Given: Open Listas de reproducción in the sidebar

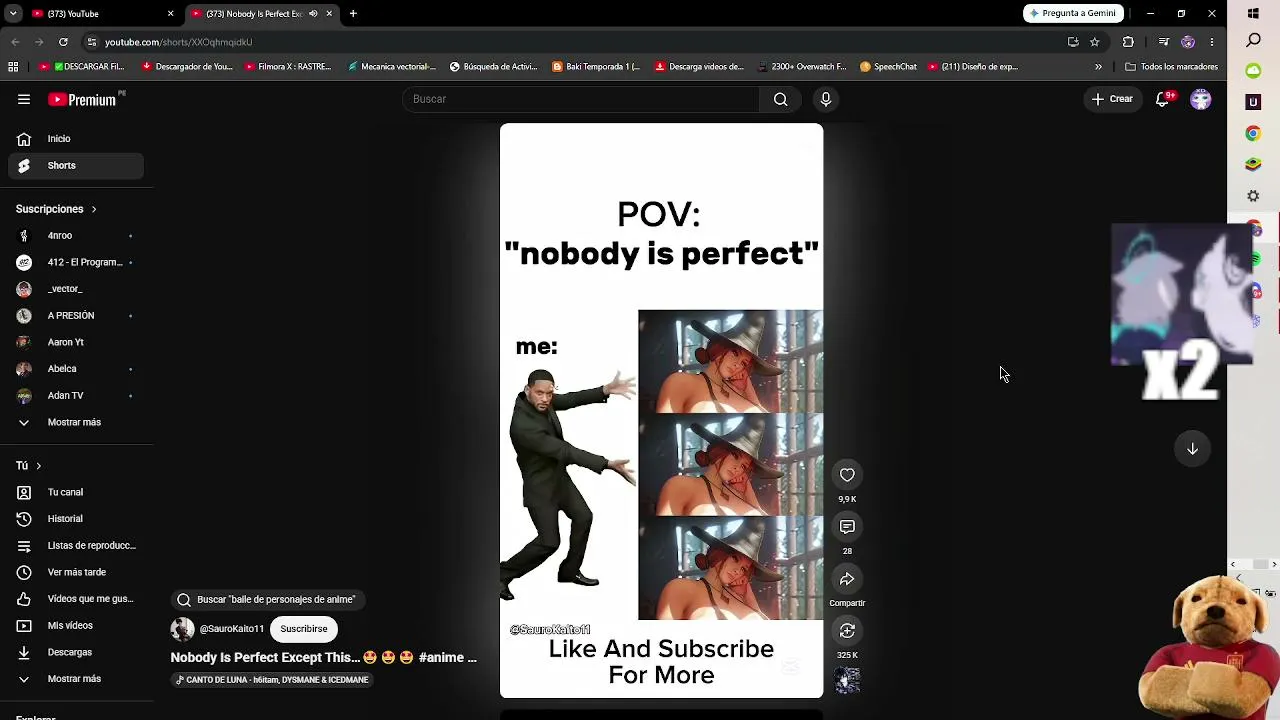Looking at the screenshot, I should (x=76, y=546).
